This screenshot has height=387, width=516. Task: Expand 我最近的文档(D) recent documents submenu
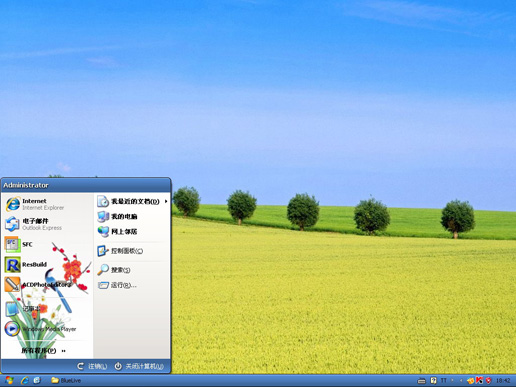132,201
